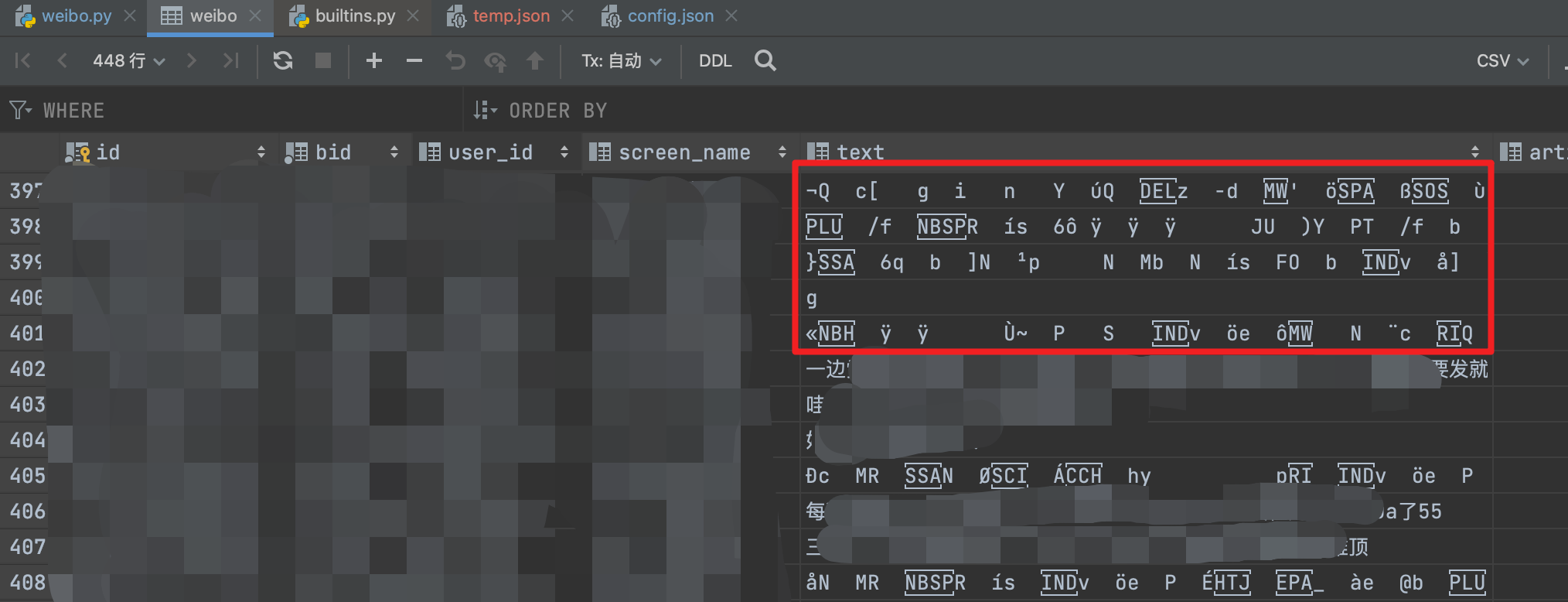Click the filter funnel icon
The width and height of the screenshot is (1568, 602).
tap(20, 110)
